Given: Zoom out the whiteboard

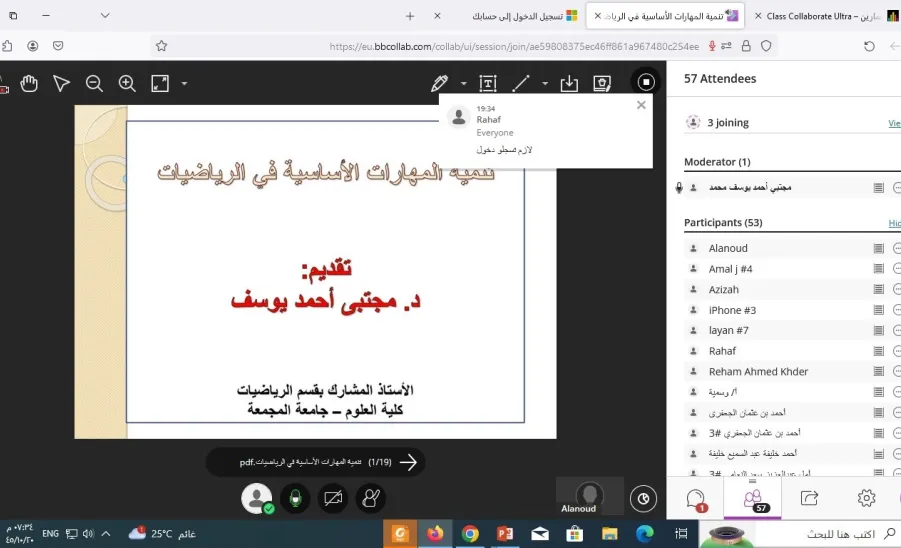Looking at the screenshot, I should [x=94, y=83].
